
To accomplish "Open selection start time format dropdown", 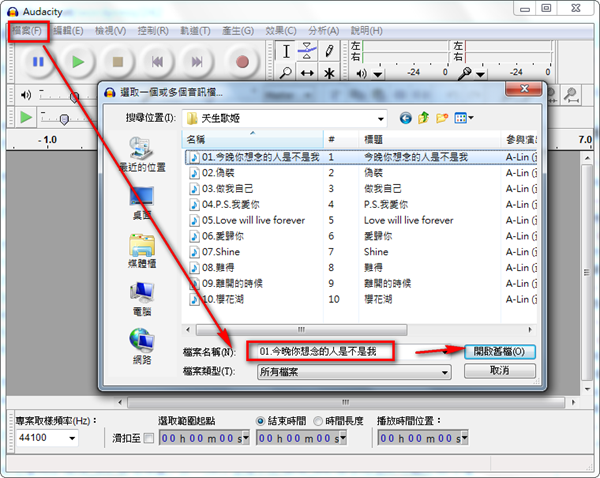I will (246, 437).
